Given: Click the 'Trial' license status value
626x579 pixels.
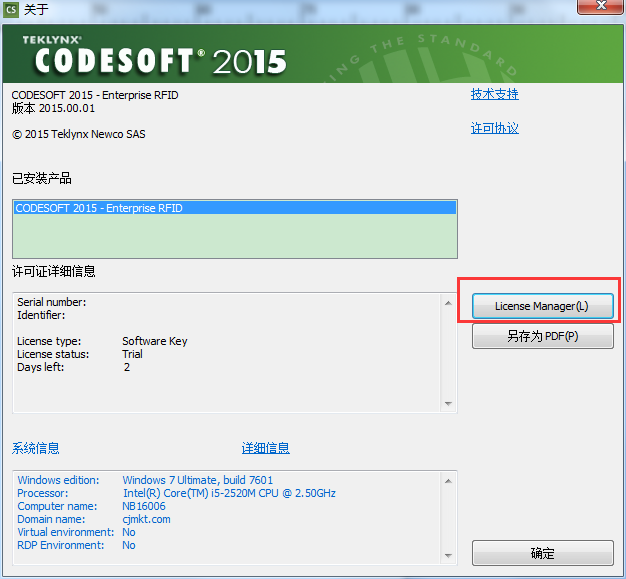Looking at the screenshot, I should (132, 354).
